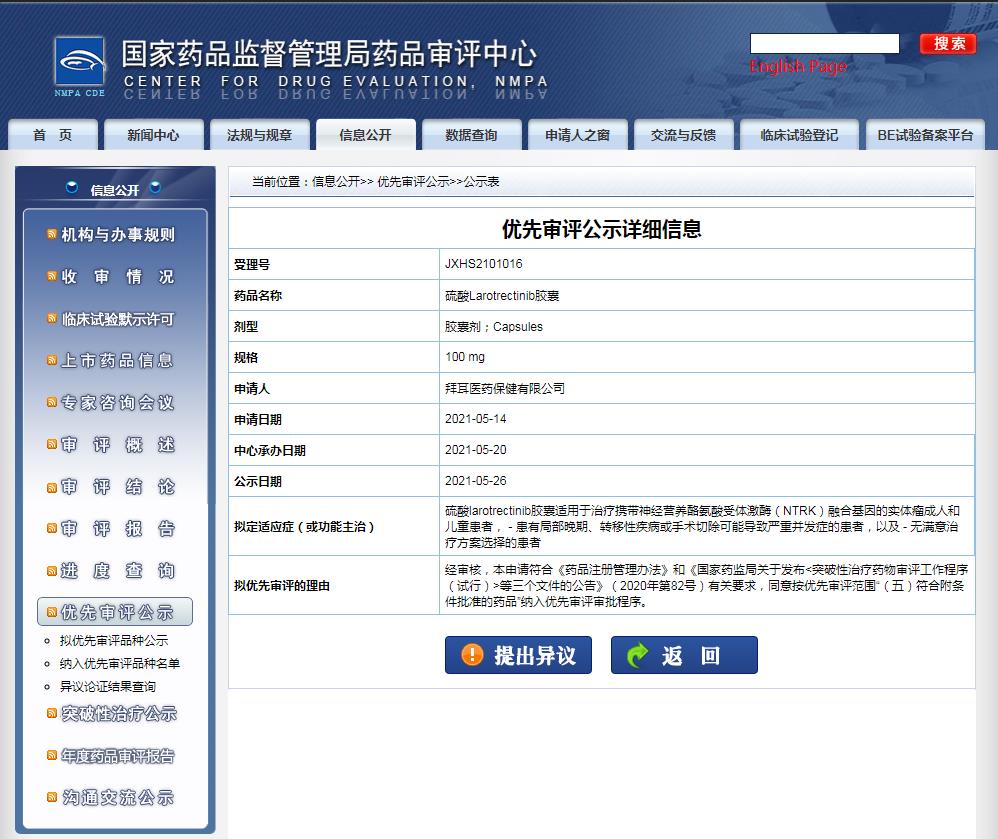Open 突破性治疗公示 sidebar entry
Screen dimensions: 998x839
pyautogui.click(x=118, y=714)
